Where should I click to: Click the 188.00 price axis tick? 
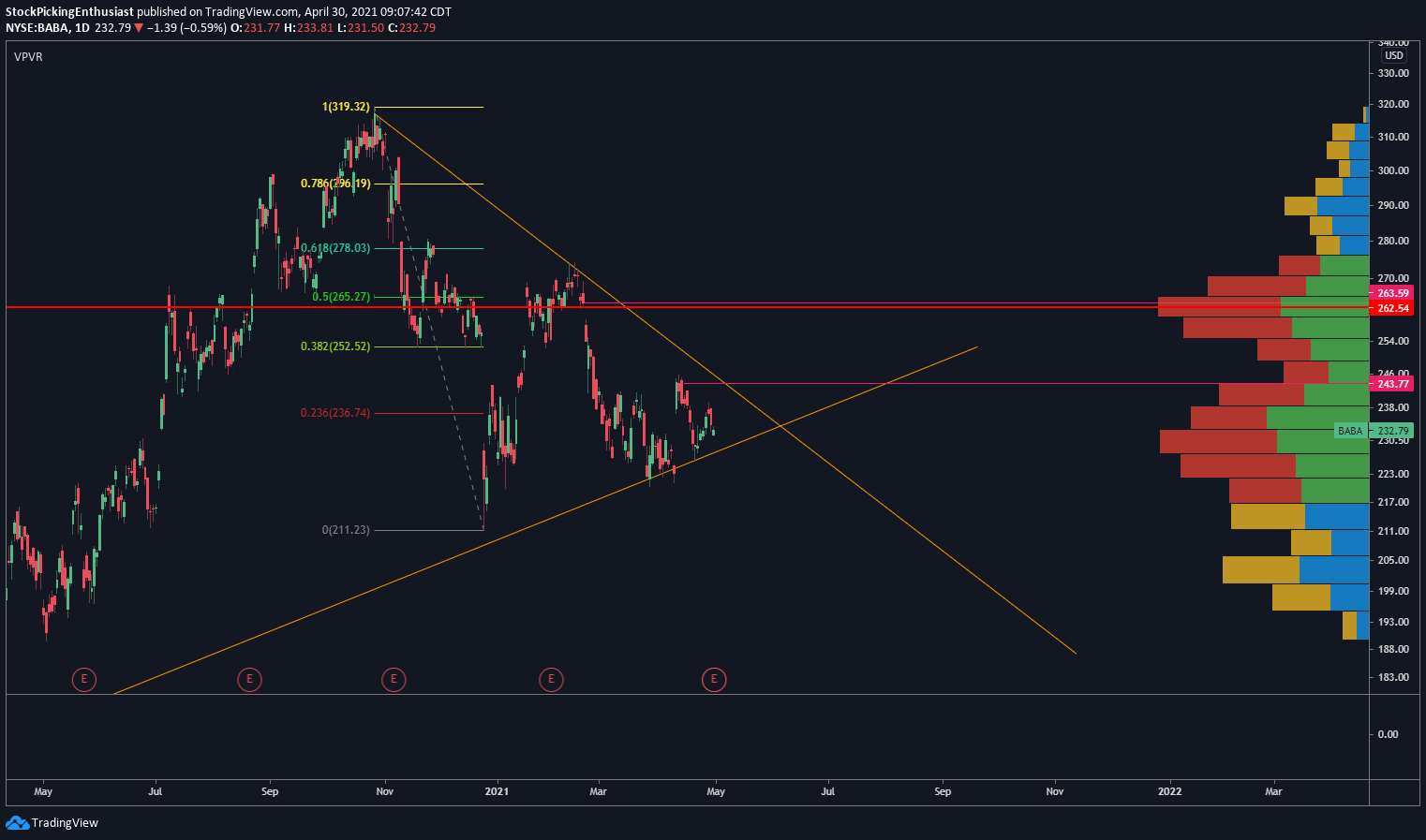(x=1393, y=649)
